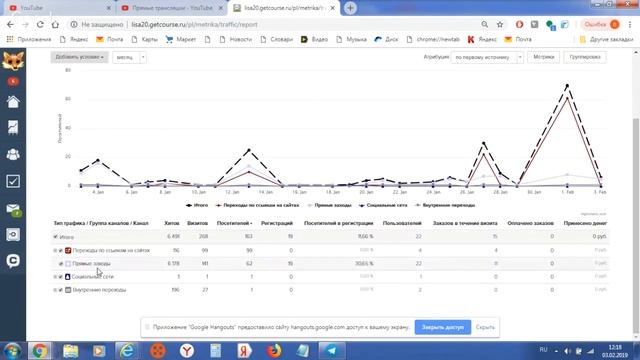Open the checkmark tasks icon in sidebar

pos(13,181)
